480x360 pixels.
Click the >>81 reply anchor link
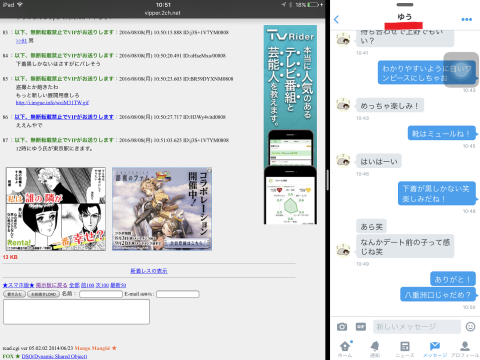21,41
